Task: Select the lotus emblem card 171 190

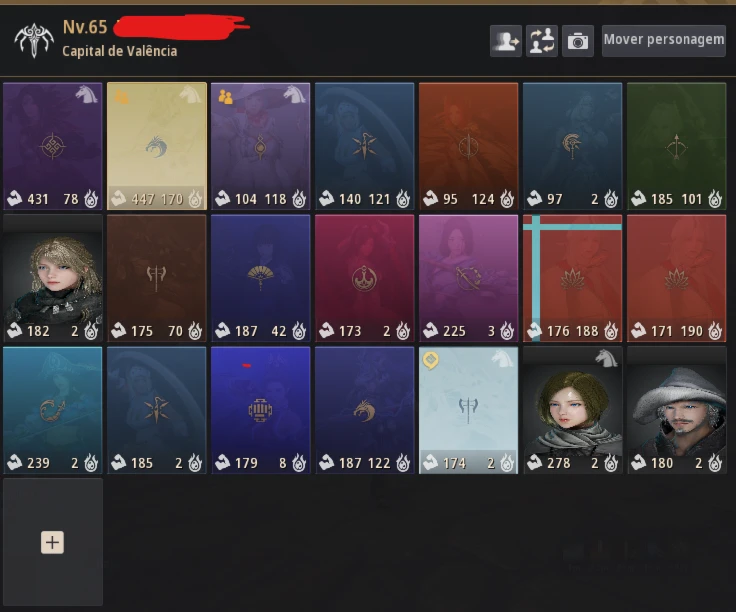Action: pyautogui.click(x=676, y=278)
